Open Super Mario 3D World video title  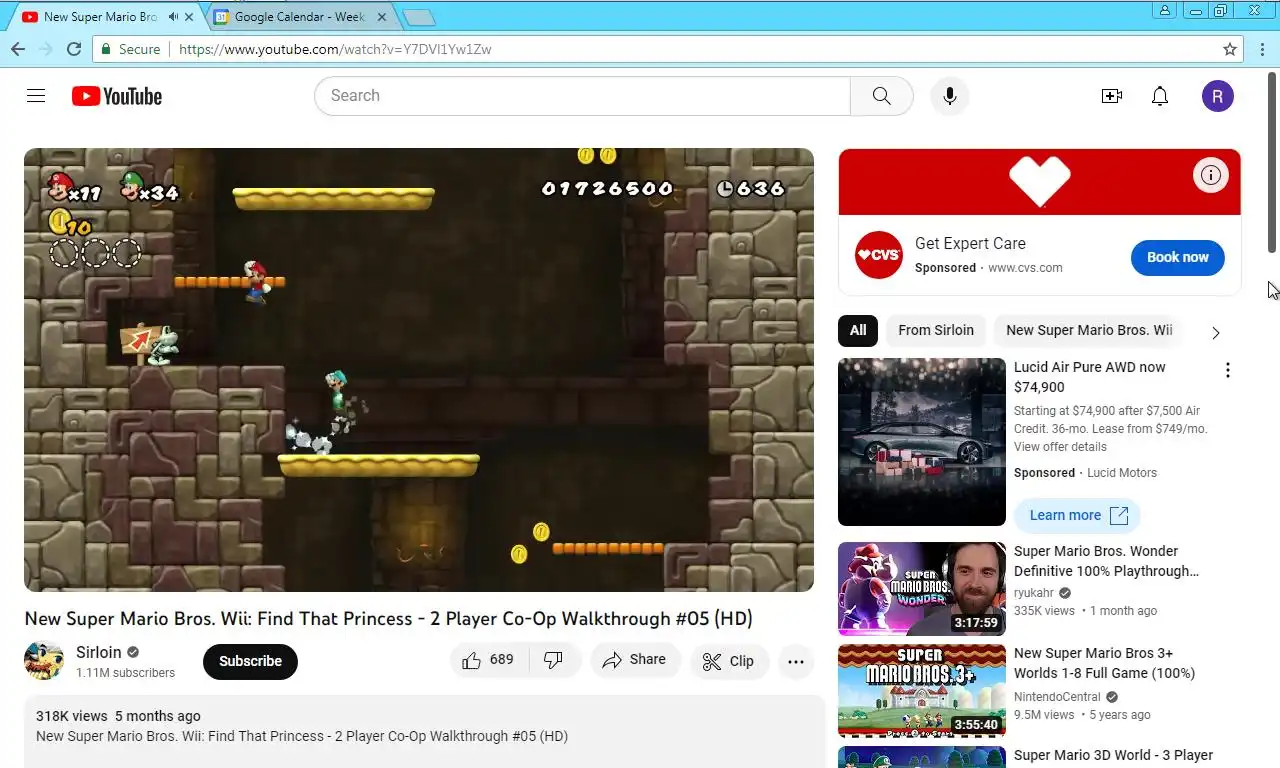[1113, 755]
